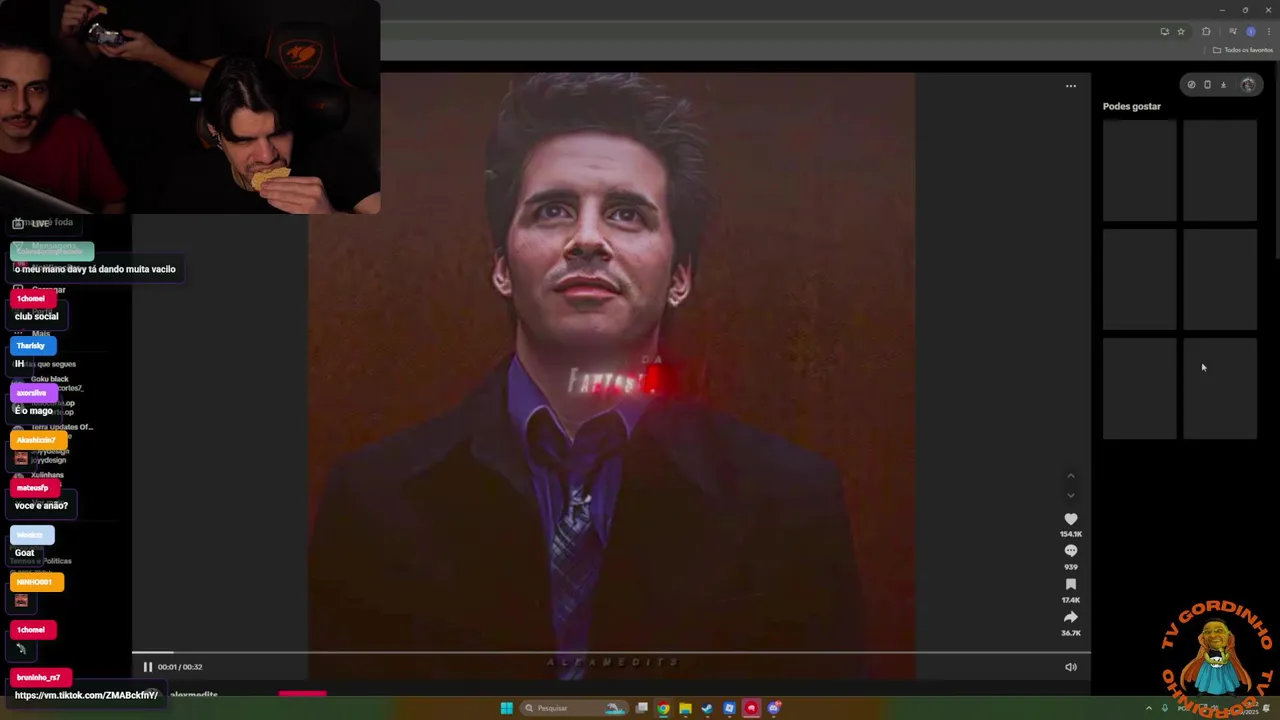The height and width of the screenshot is (720, 1280).
Task: Click the share count 36.7K
Action: pyautogui.click(x=1071, y=633)
